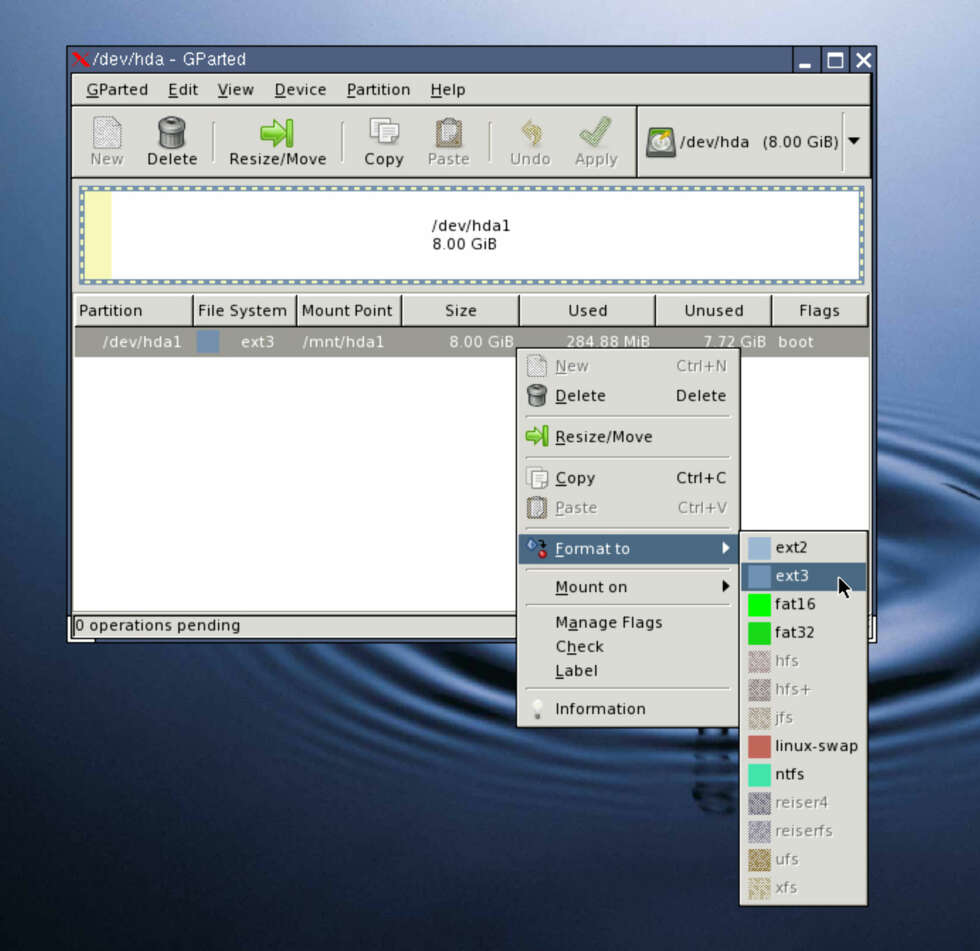This screenshot has height=951, width=980.
Task: Sort by the Mount Point column header
Action: click(349, 311)
